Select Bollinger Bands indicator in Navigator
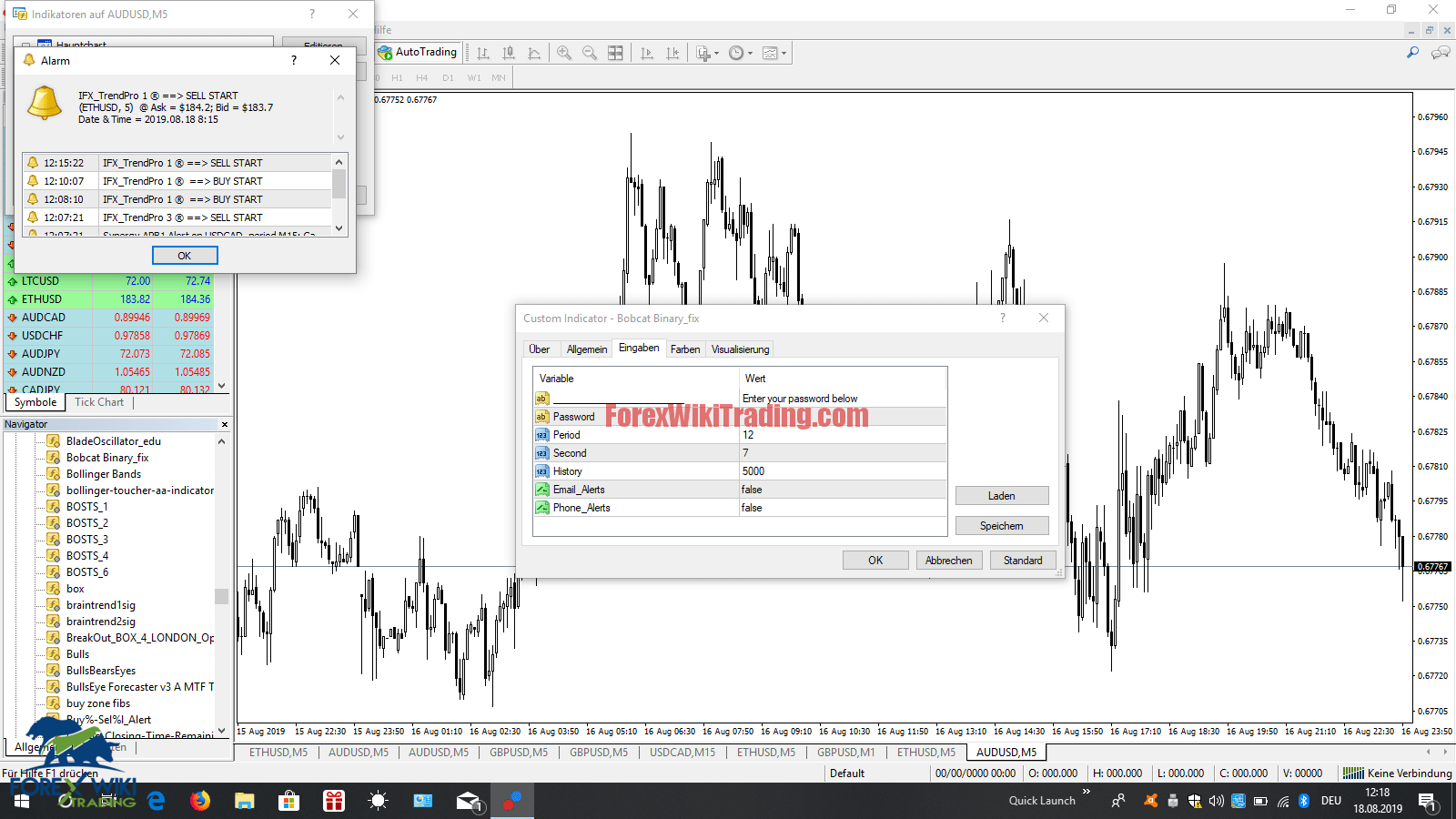Image resolution: width=1456 pixels, height=819 pixels. pos(104,474)
